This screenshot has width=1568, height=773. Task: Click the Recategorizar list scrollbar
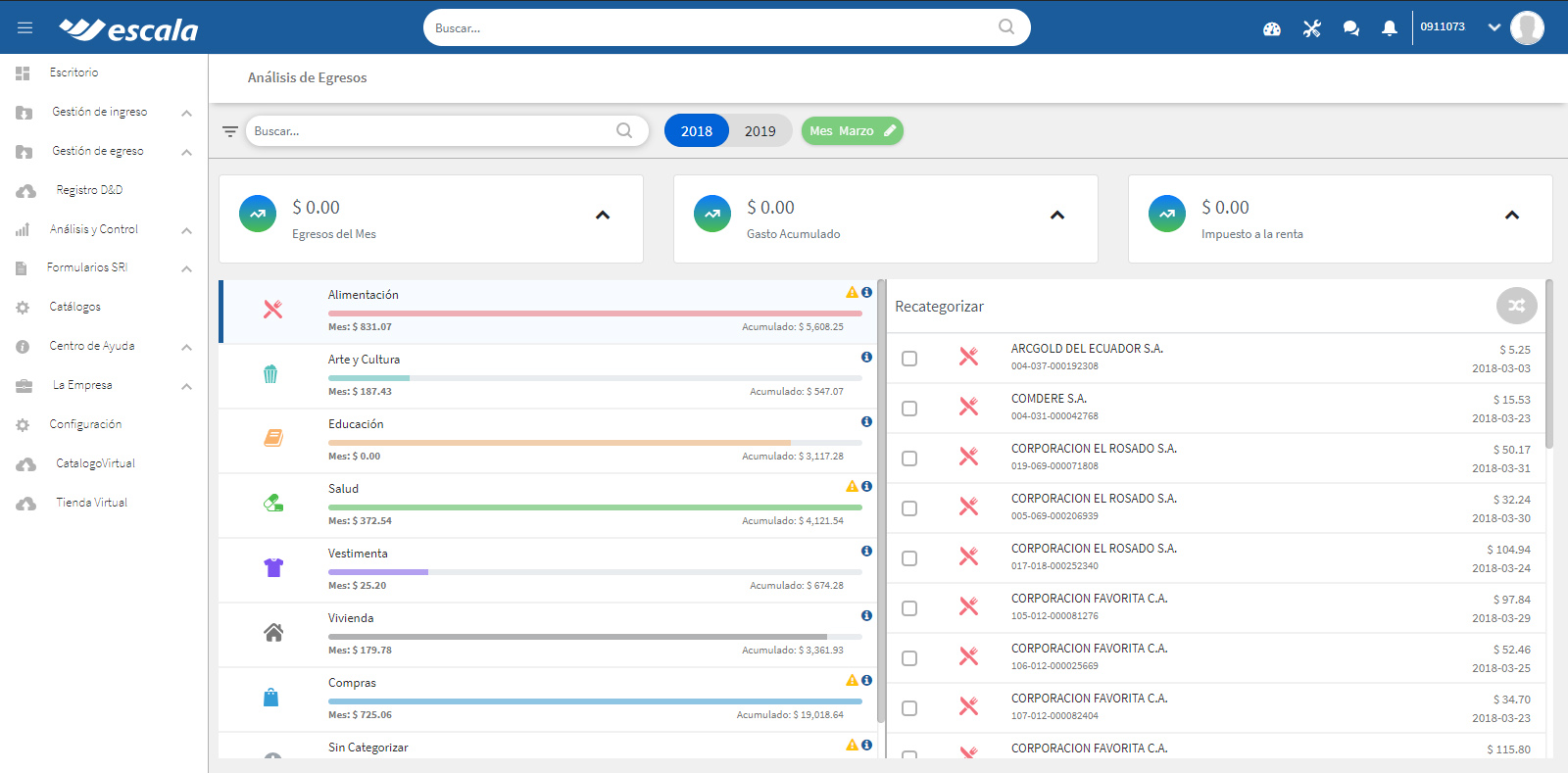point(1549,364)
